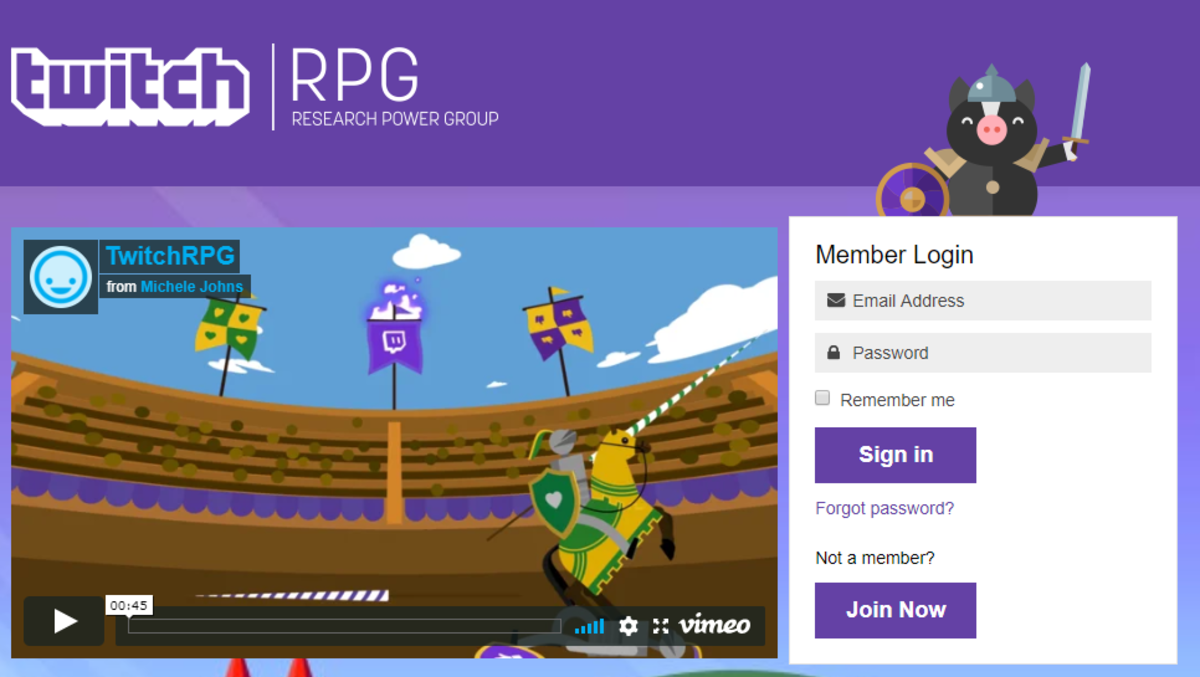This screenshot has height=677, width=1200.
Task: Play the TwitchRPG video
Action: (64, 621)
